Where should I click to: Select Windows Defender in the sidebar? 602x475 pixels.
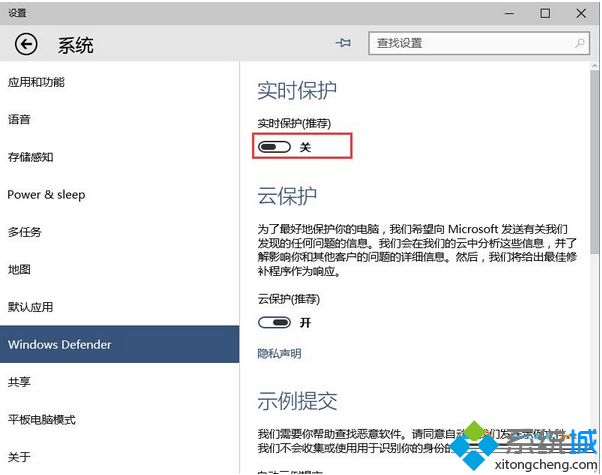click(59, 345)
